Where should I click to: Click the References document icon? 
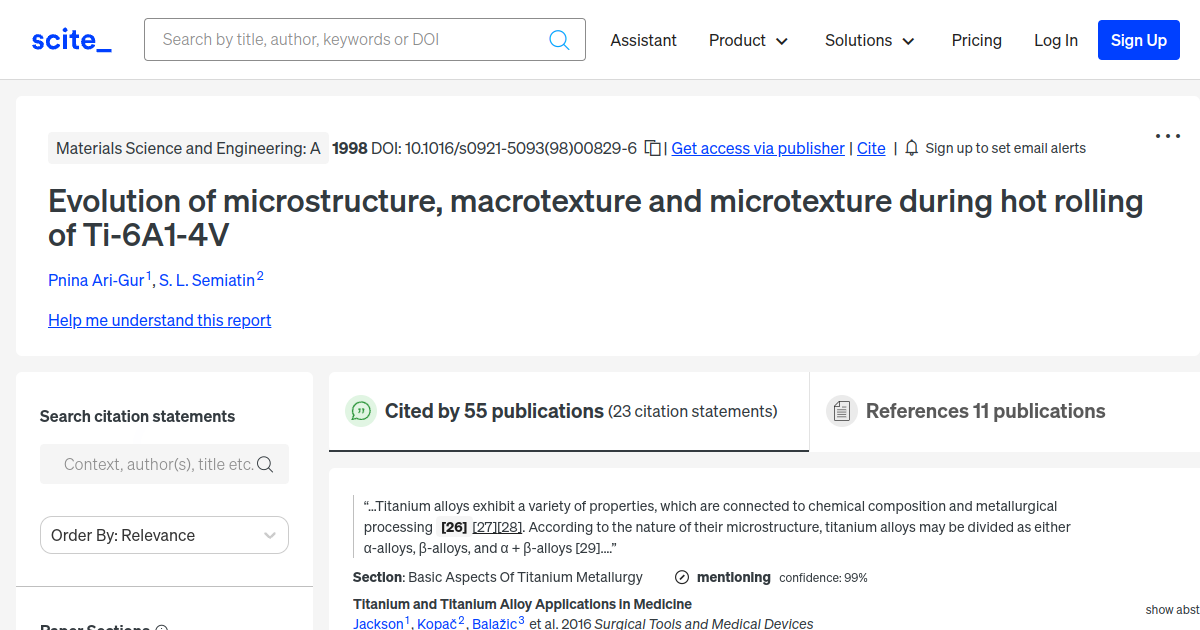[x=841, y=411]
